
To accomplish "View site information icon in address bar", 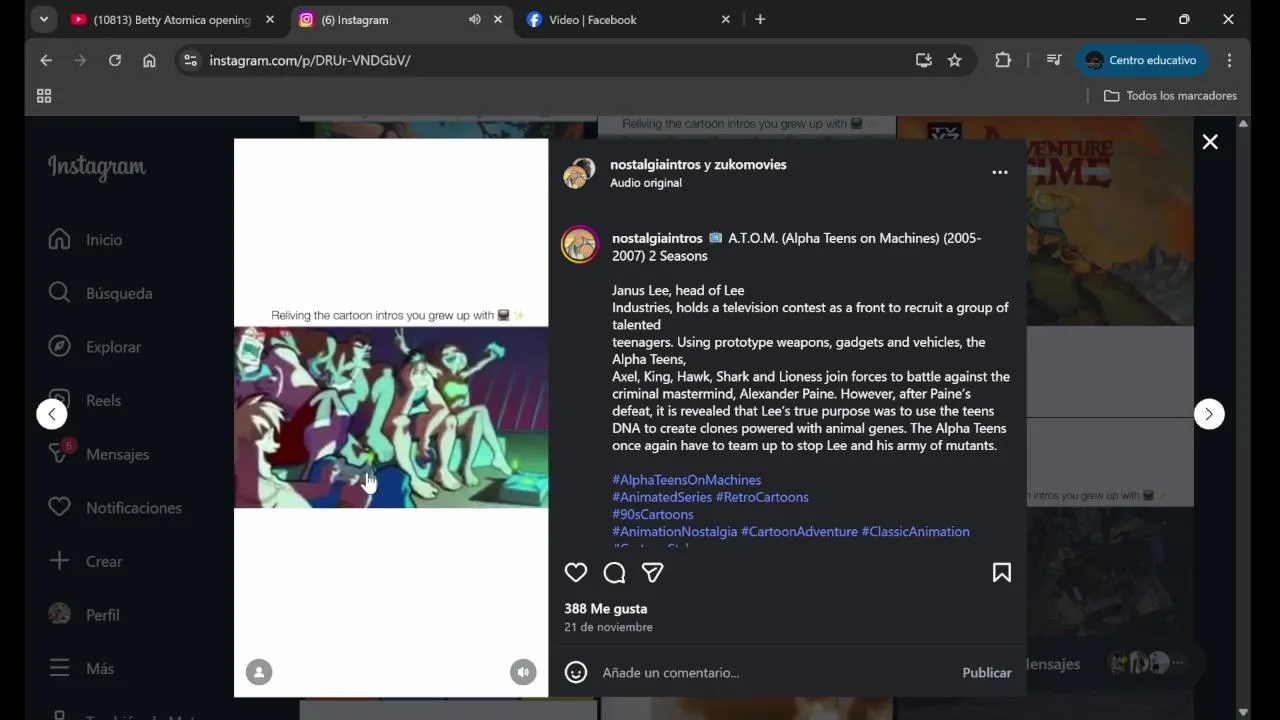I will click(x=190, y=61).
